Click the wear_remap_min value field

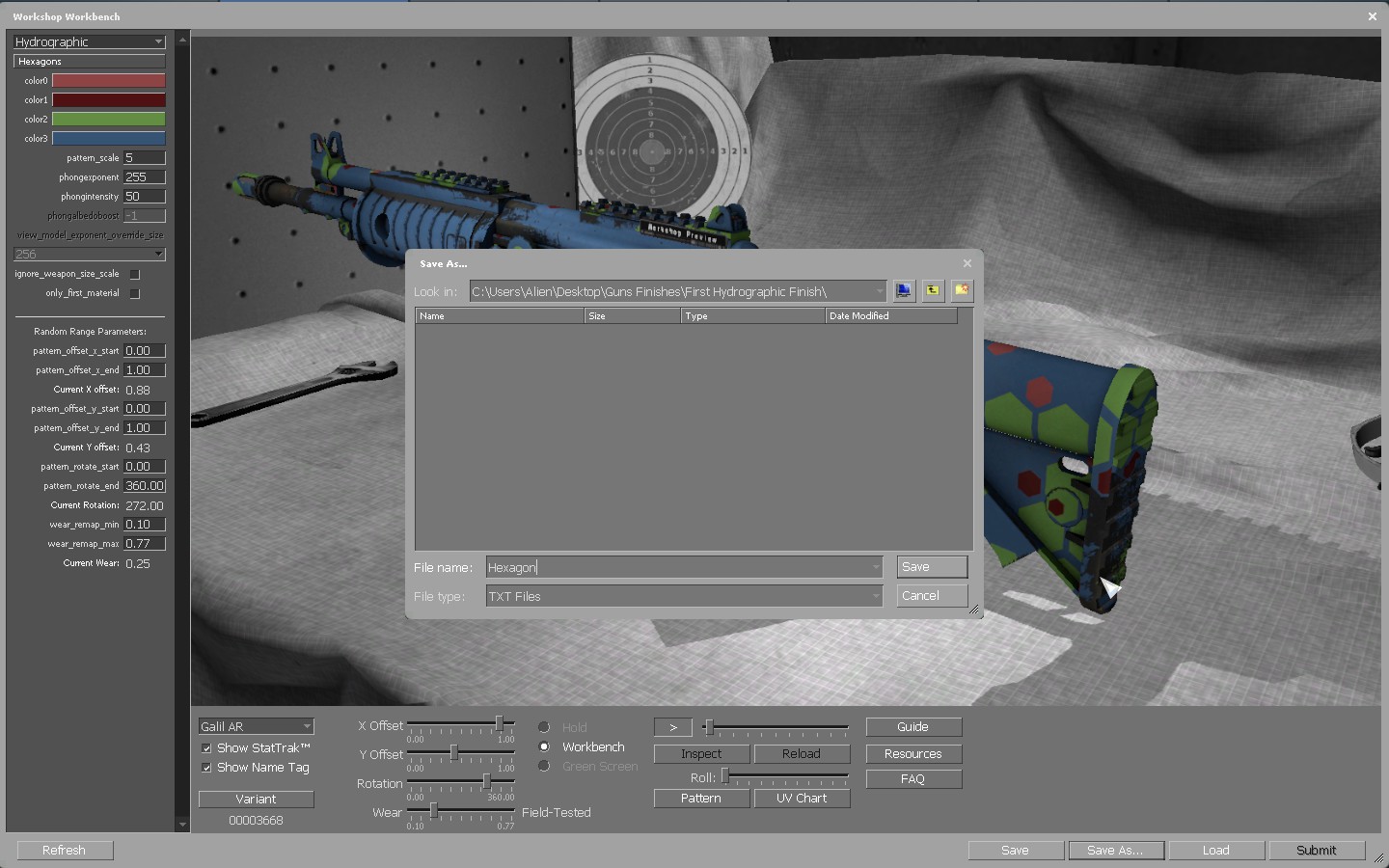[145, 525]
